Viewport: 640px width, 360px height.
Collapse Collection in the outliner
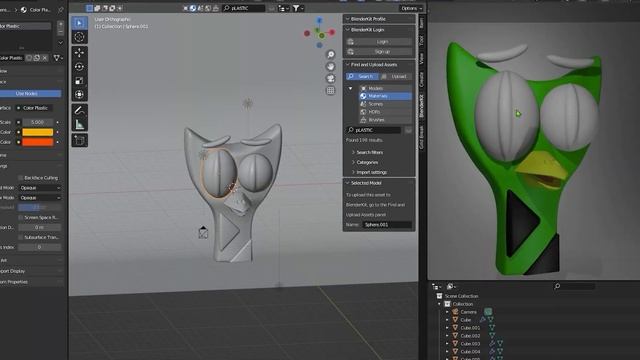coord(440,304)
